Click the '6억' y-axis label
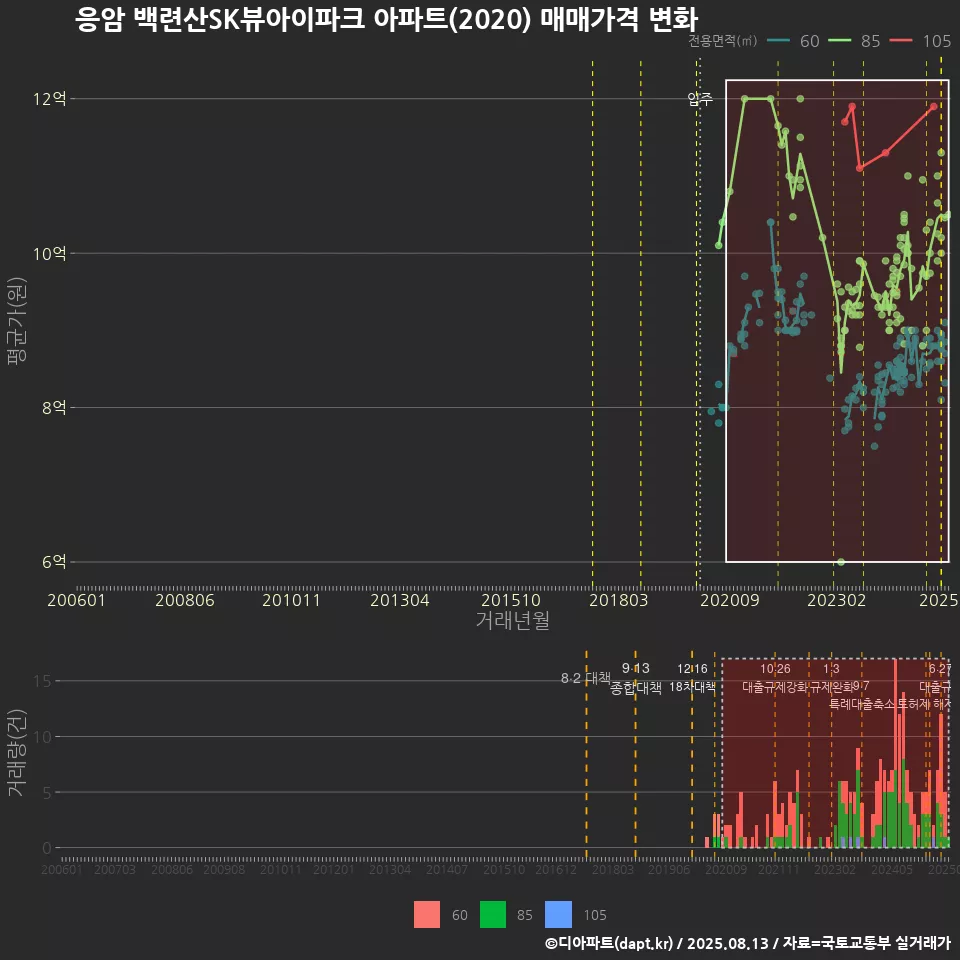The width and height of the screenshot is (960, 960). (x=54, y=562)
